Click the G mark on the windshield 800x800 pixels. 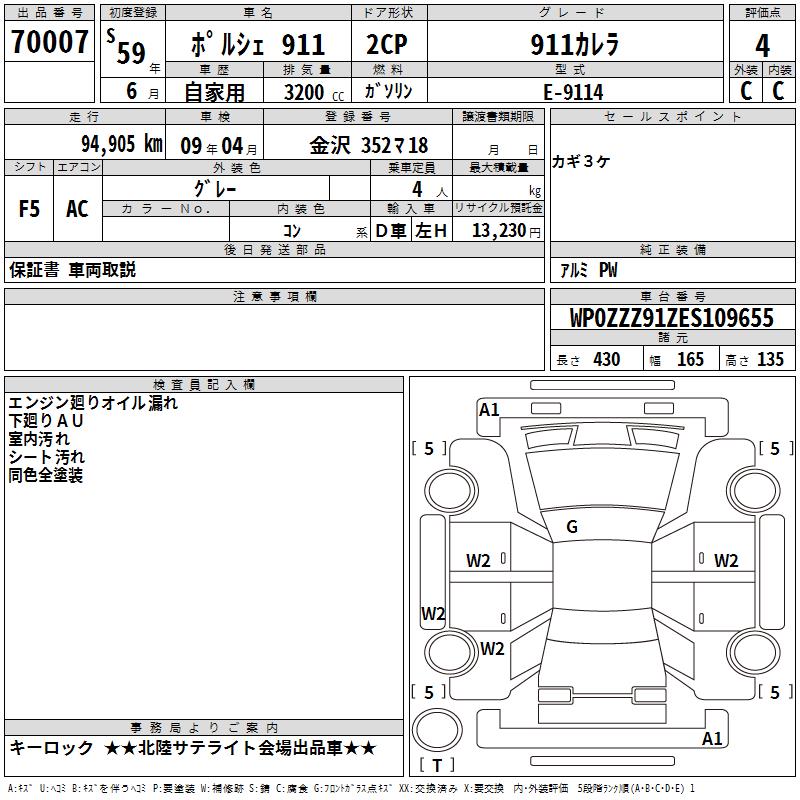[x=572, y=527]
